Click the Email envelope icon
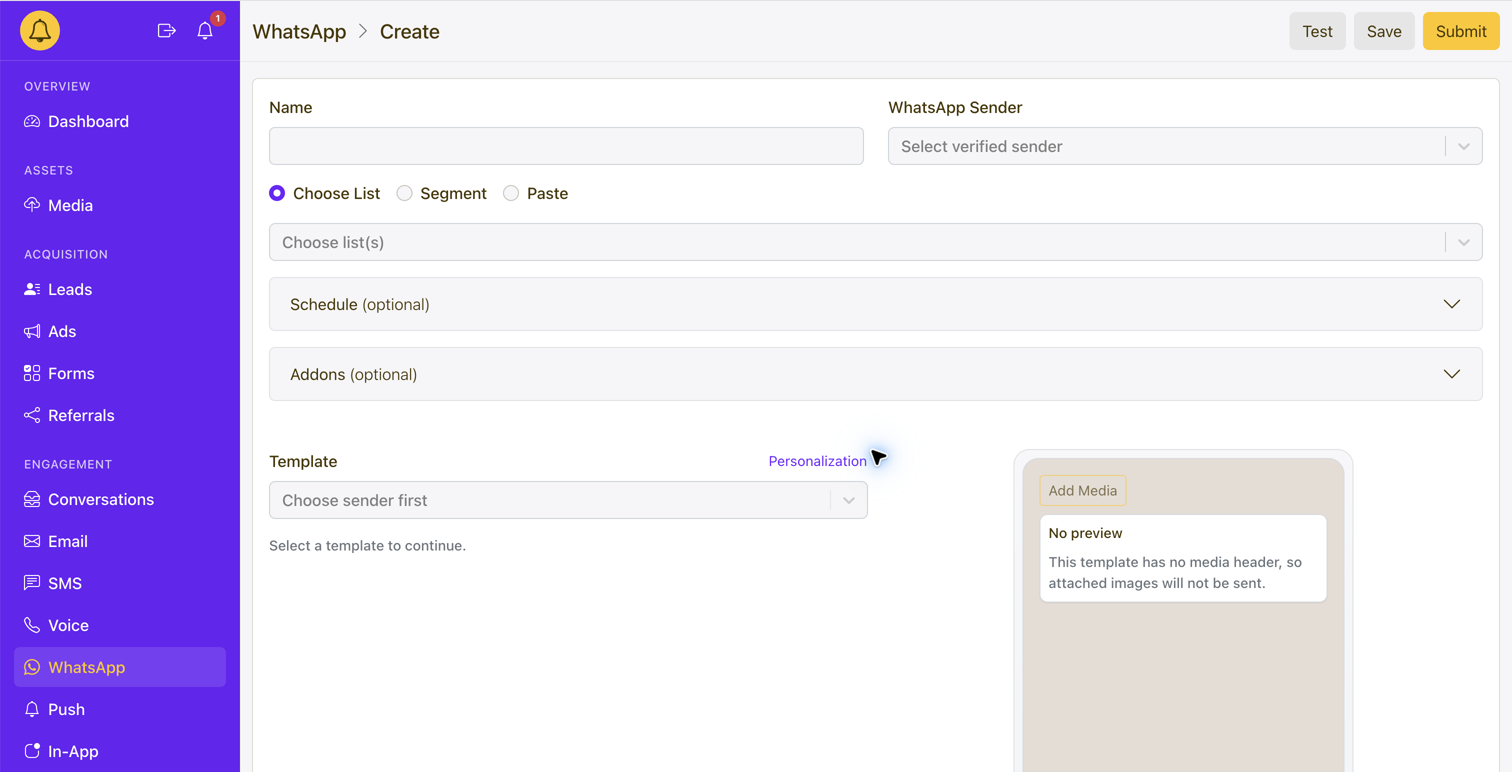Image resolution: width=1512 pixels, height=772 pixels. point(32,541)
